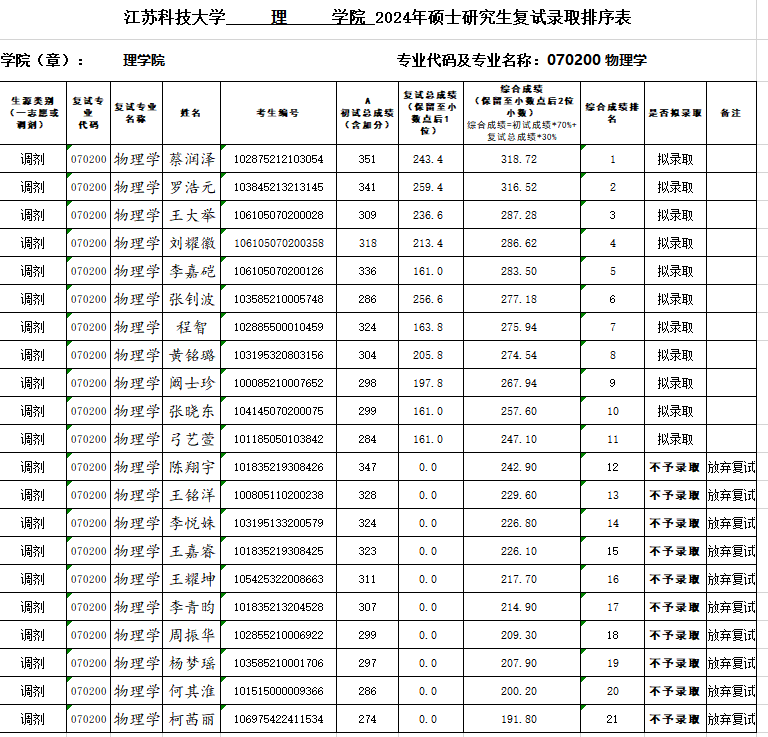Click 不予录取 cell in 陈翔宇's row
The image size is (768, 737).
(x=675, y=467)
